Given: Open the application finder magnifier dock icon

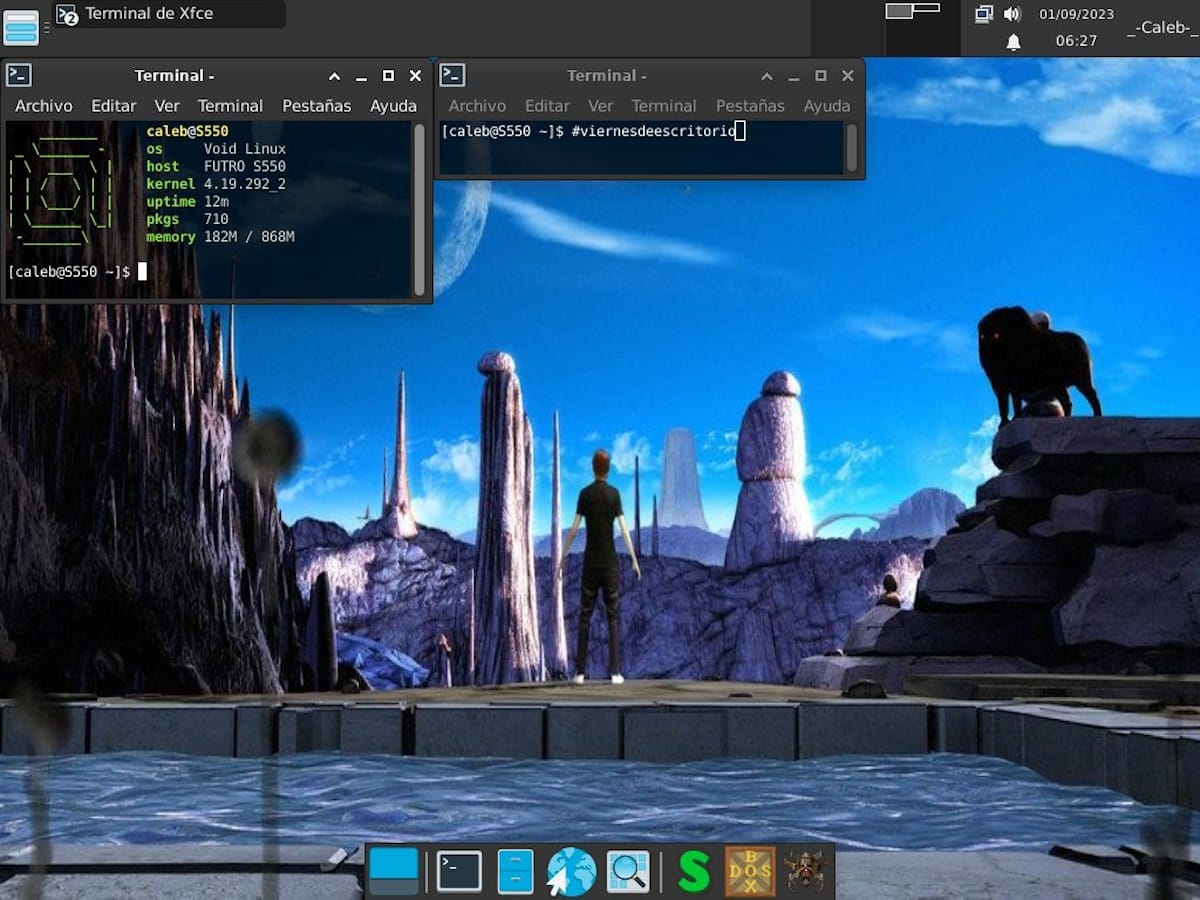Looking at the screenshot, I should (628, 871).
